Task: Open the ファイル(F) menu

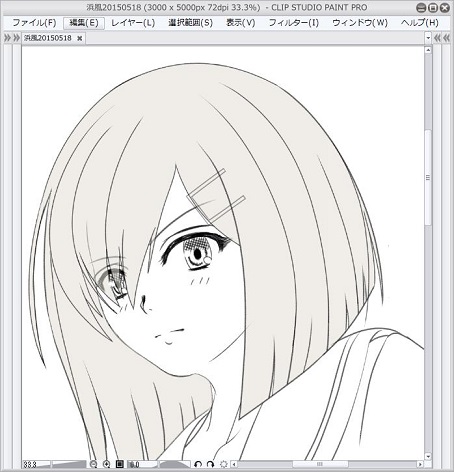Action: [x=34, y=23]
